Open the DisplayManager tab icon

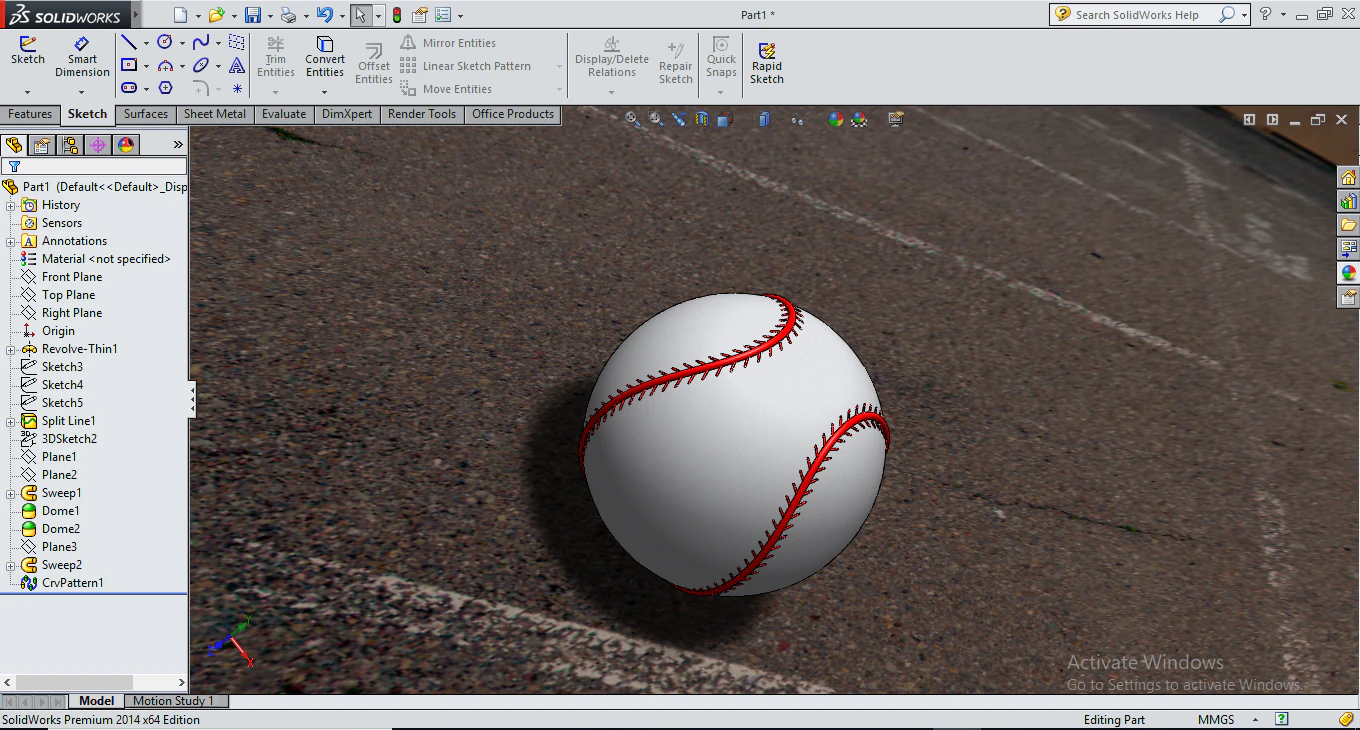[126, 145]
